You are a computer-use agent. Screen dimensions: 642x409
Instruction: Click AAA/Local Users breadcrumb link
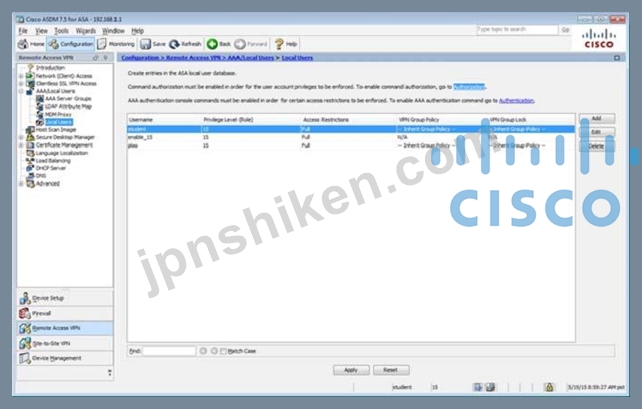(251, 58)
